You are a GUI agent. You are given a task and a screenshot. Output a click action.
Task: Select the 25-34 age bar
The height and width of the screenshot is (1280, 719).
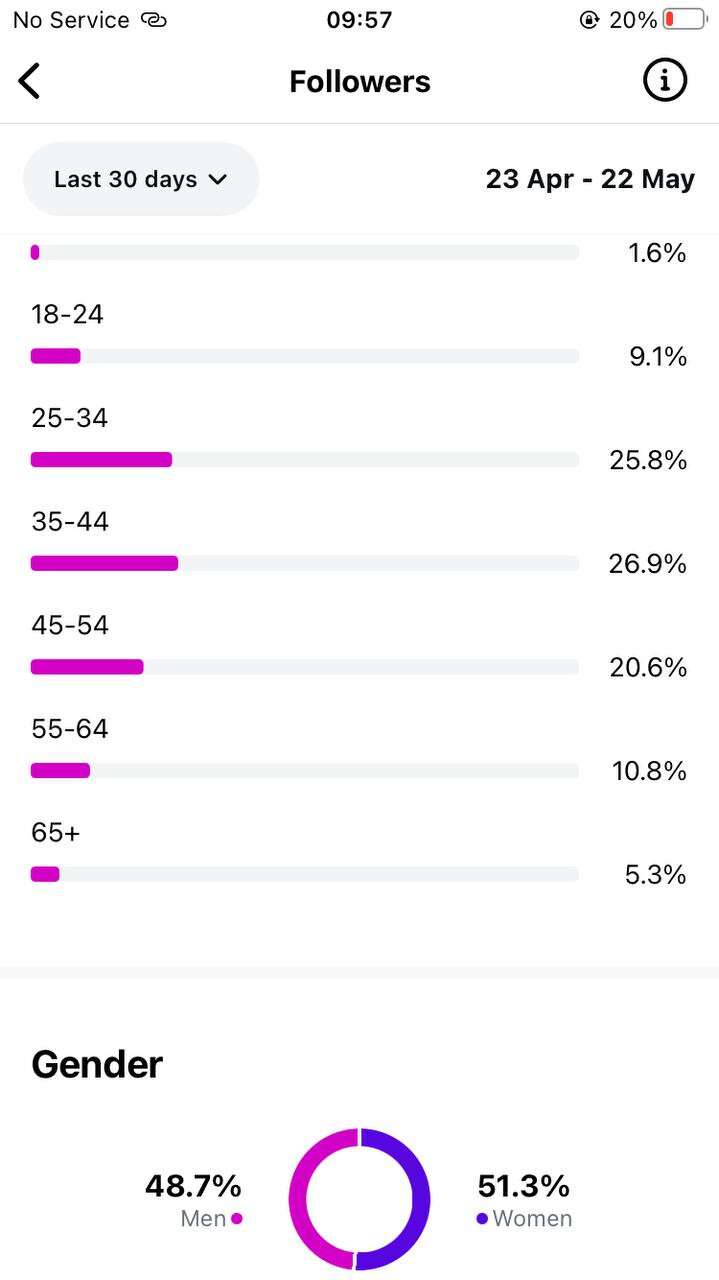(x=305, y=460)
